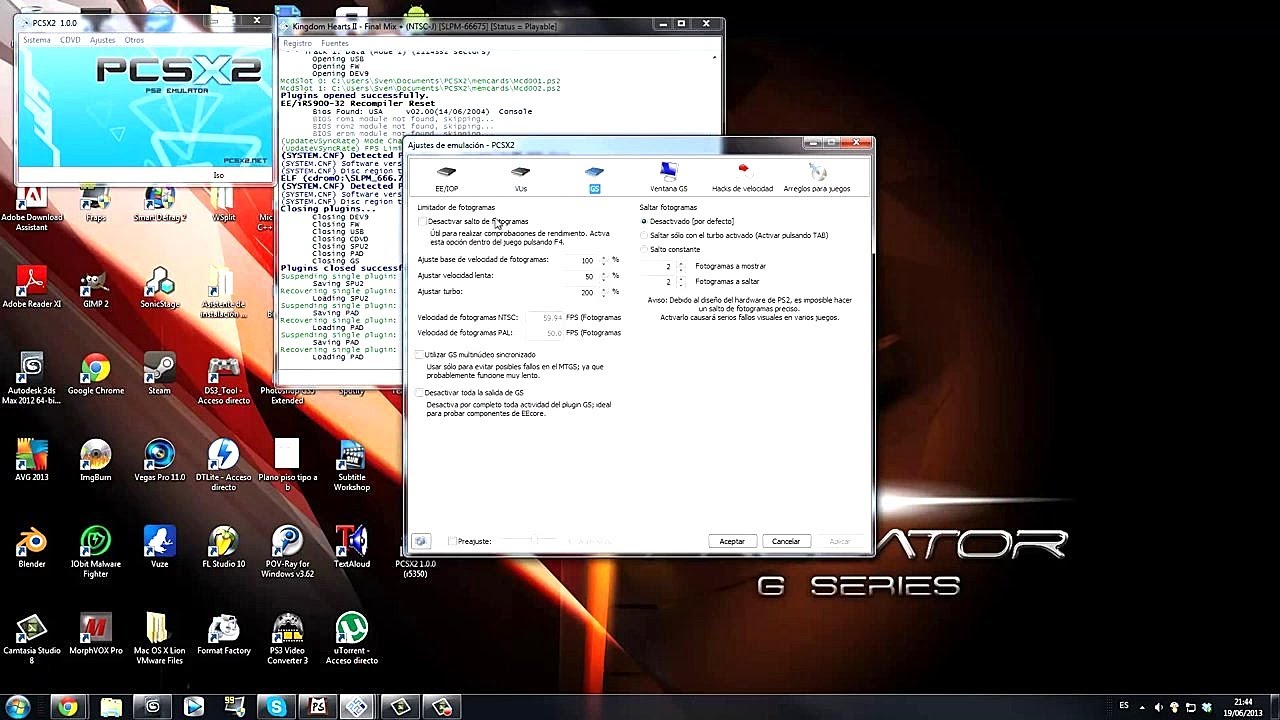The height and width of the screenshot is (720, 1280).
Task: Click the SonicStage desktop icon
Action: point(159,288)
